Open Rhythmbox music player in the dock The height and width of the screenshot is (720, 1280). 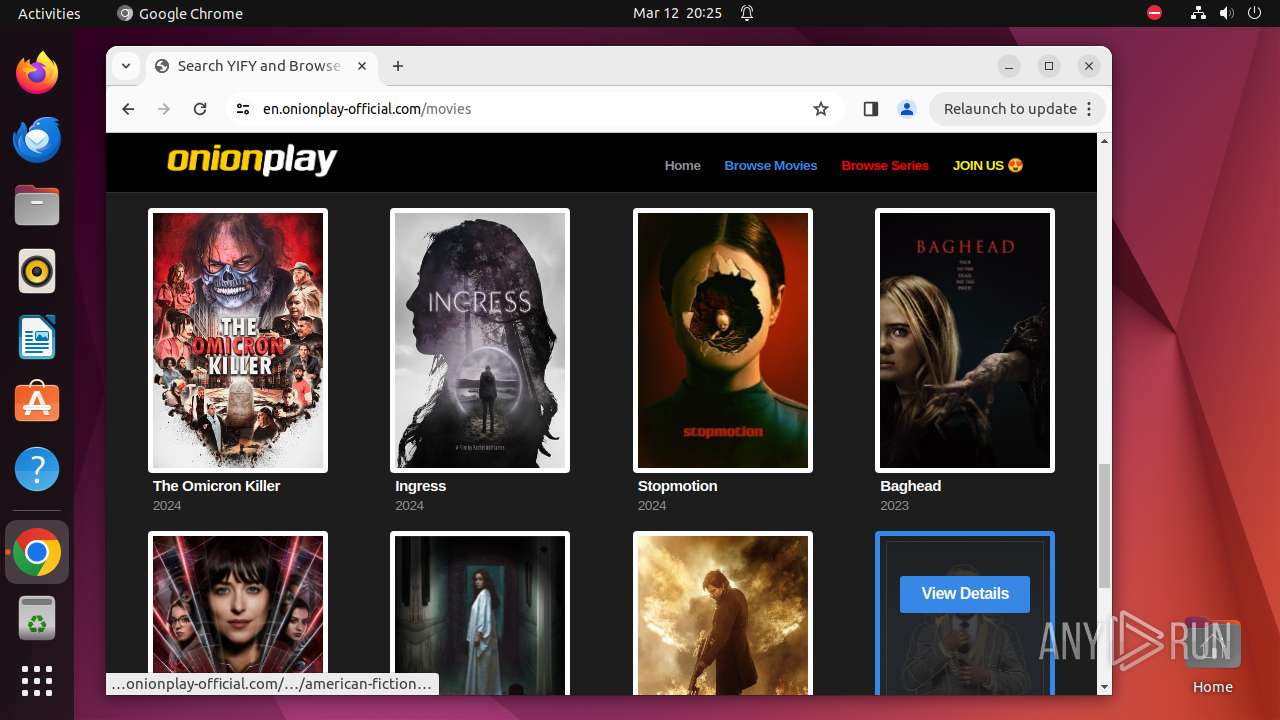pos(37,271)
